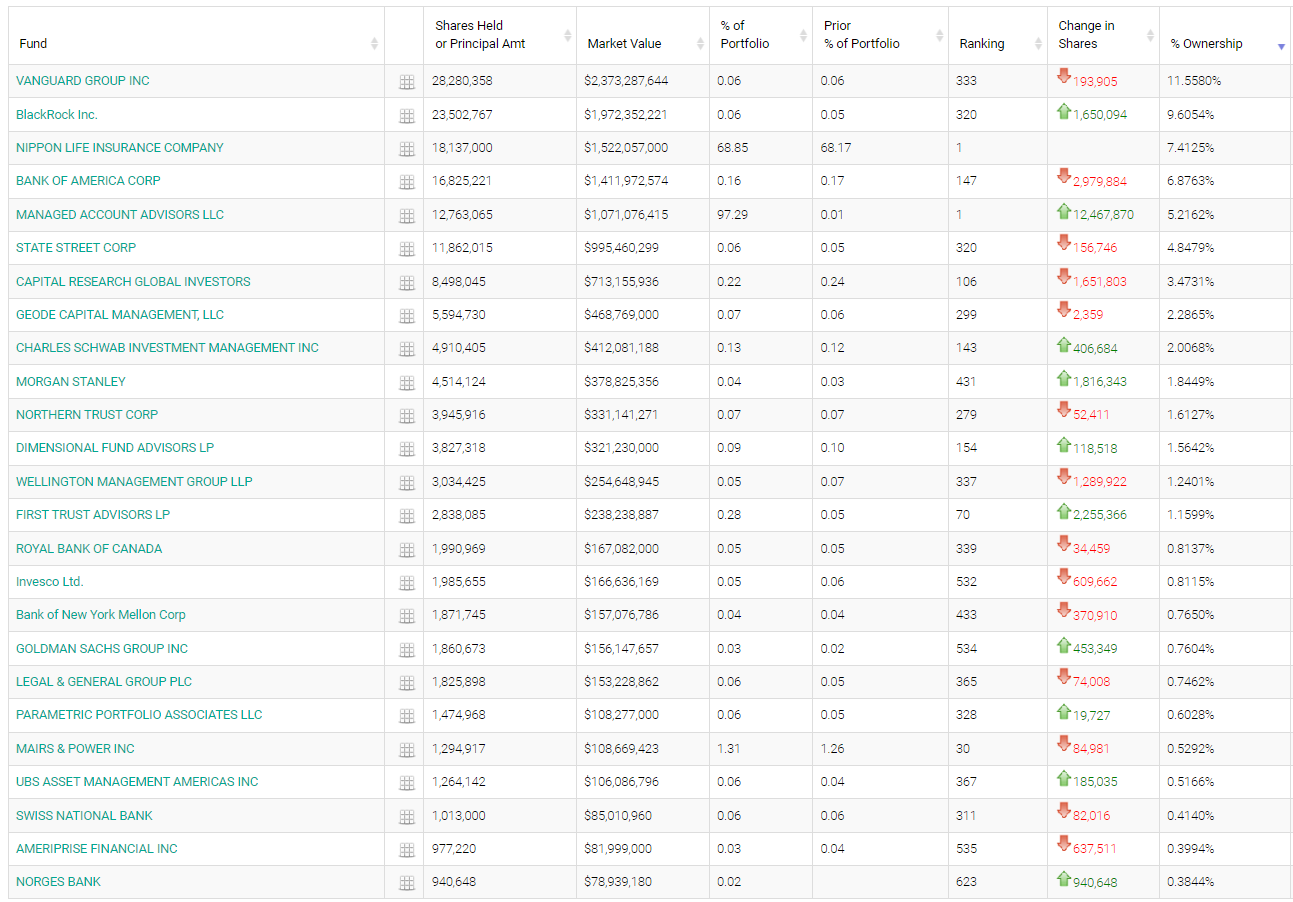
Task: Open grid icon in VANGUARD GROUP INC row
Action: click(x=406, y=83)
